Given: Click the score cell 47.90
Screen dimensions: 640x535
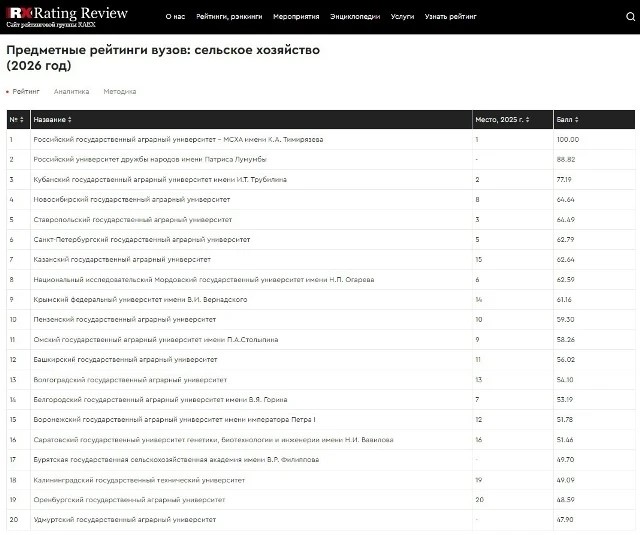Looking at the screenshot, I should tap(565, 520).
